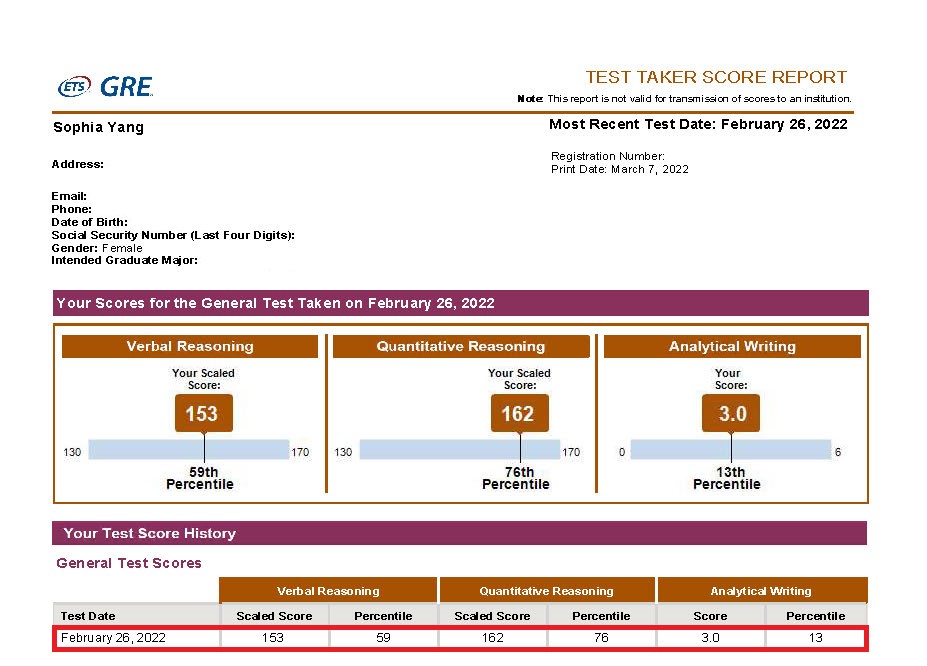Select the 59 percentile table cell
Image resolution: width=927 pixels, height=666 pixels.
point(383,638)
